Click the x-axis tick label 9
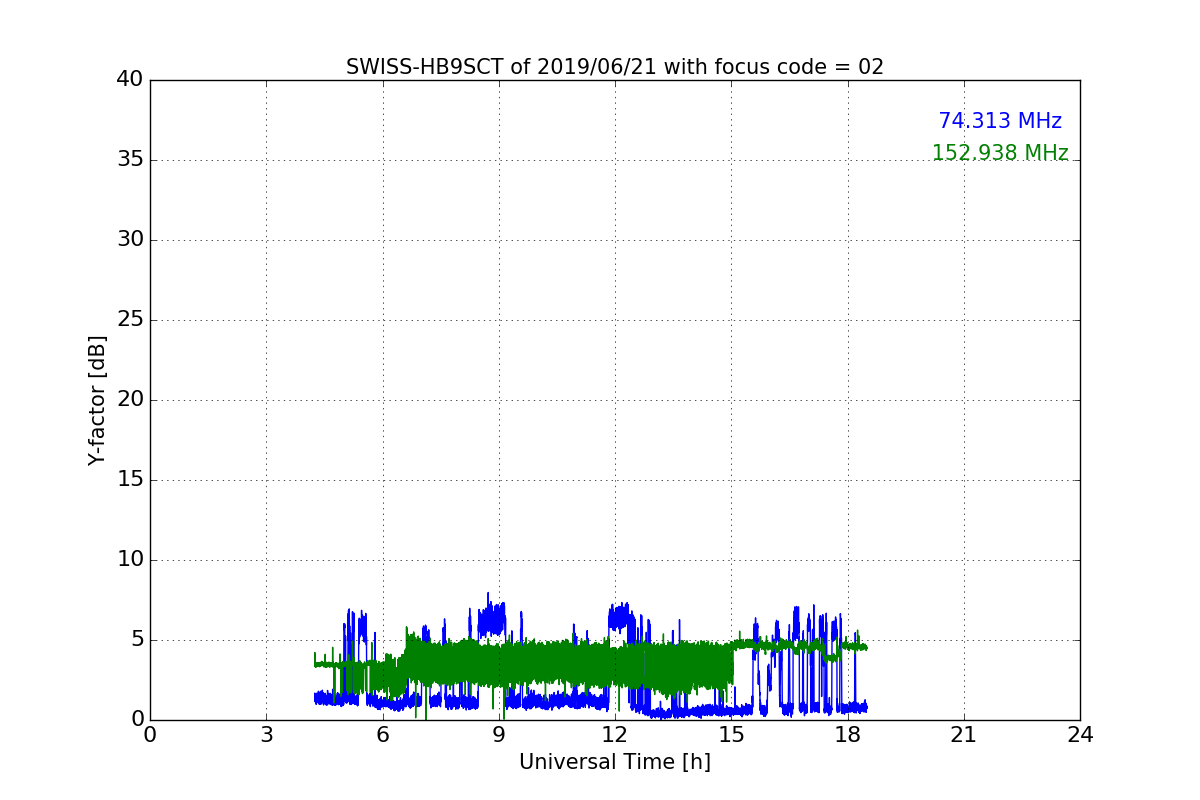1200x800 pixels. pos(499,735)
